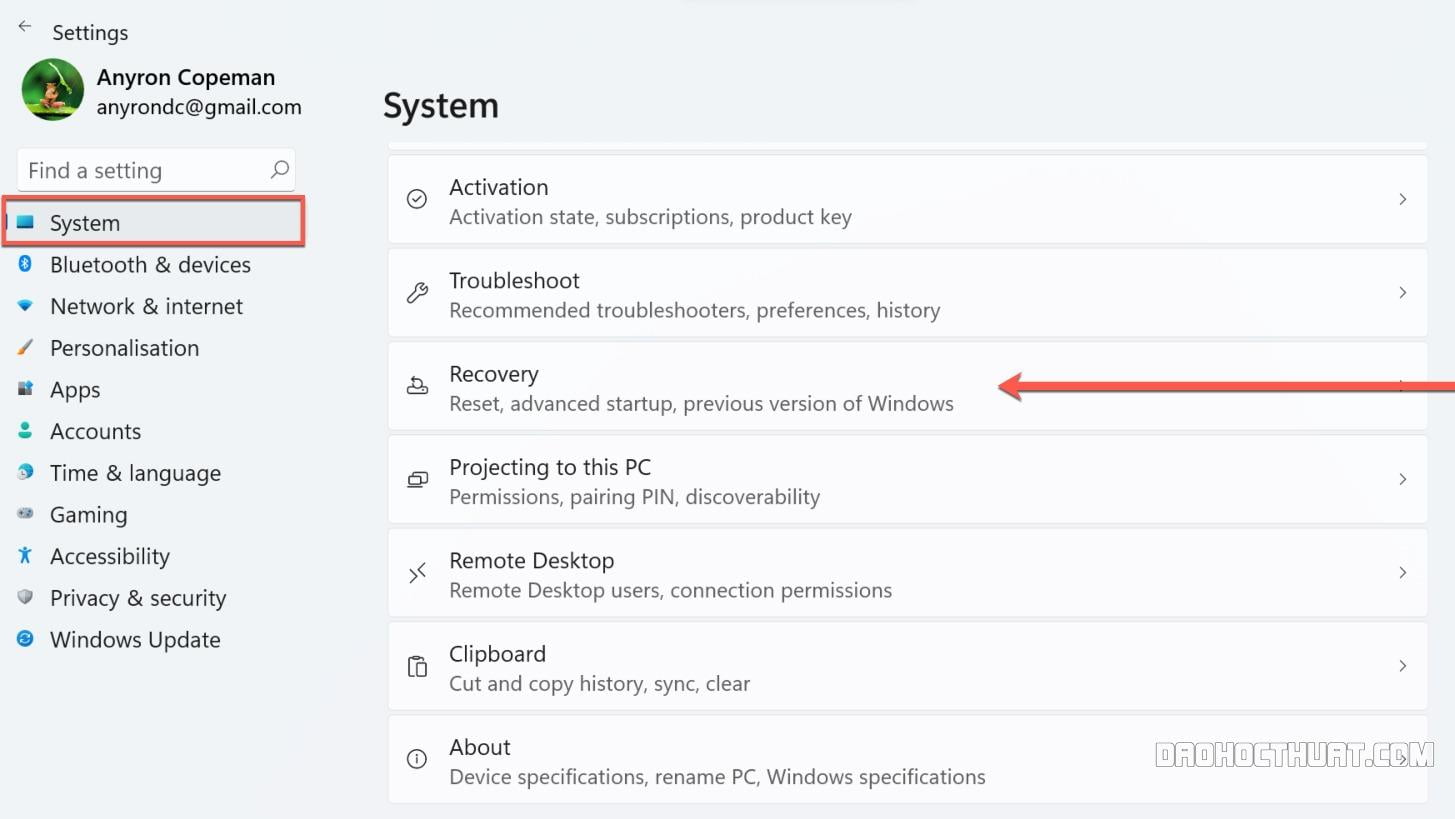Open Time & language settings
Screen dimensions: 1455x819
tap(135, 473)
